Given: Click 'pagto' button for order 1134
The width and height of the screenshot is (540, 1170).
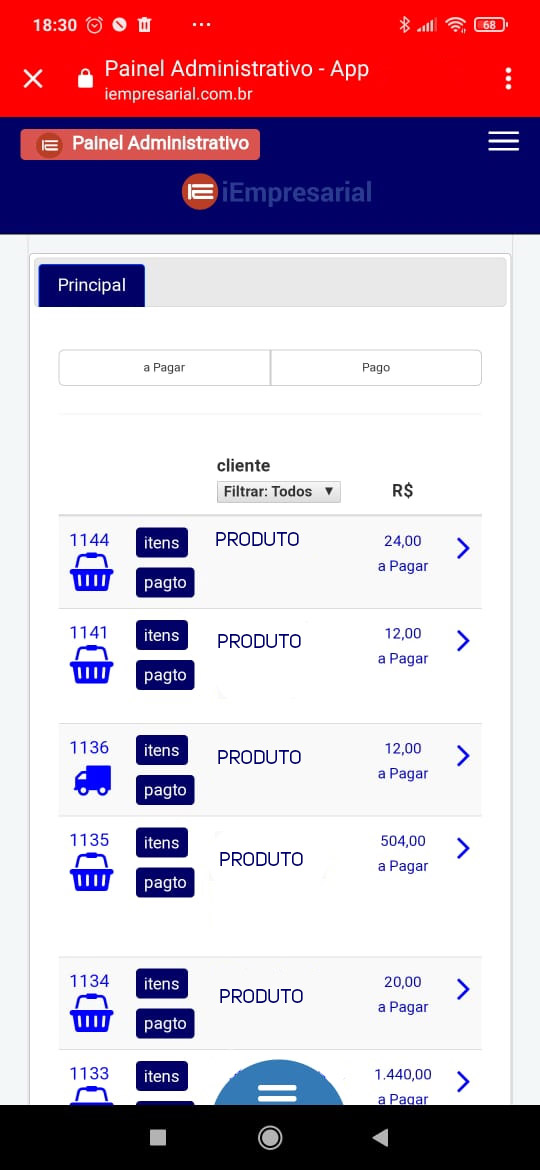Looking at the screenshot, I should tap(165, 1024).
